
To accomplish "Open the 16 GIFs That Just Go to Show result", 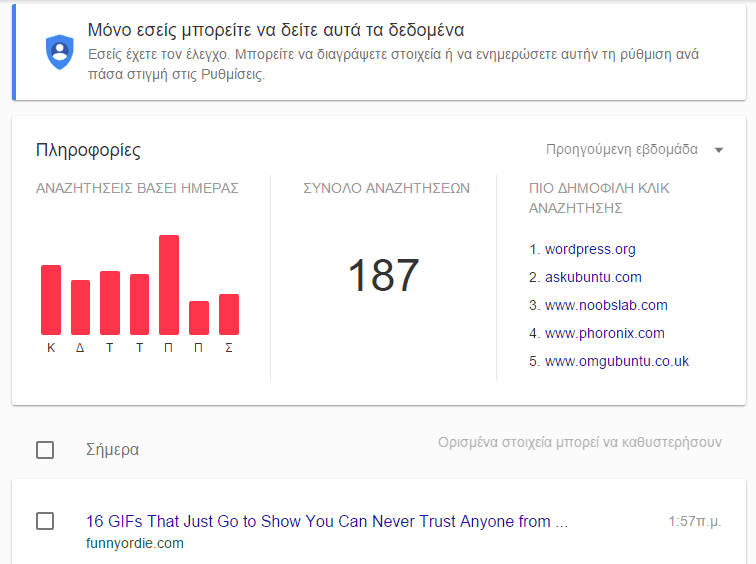I will (327, 521).
